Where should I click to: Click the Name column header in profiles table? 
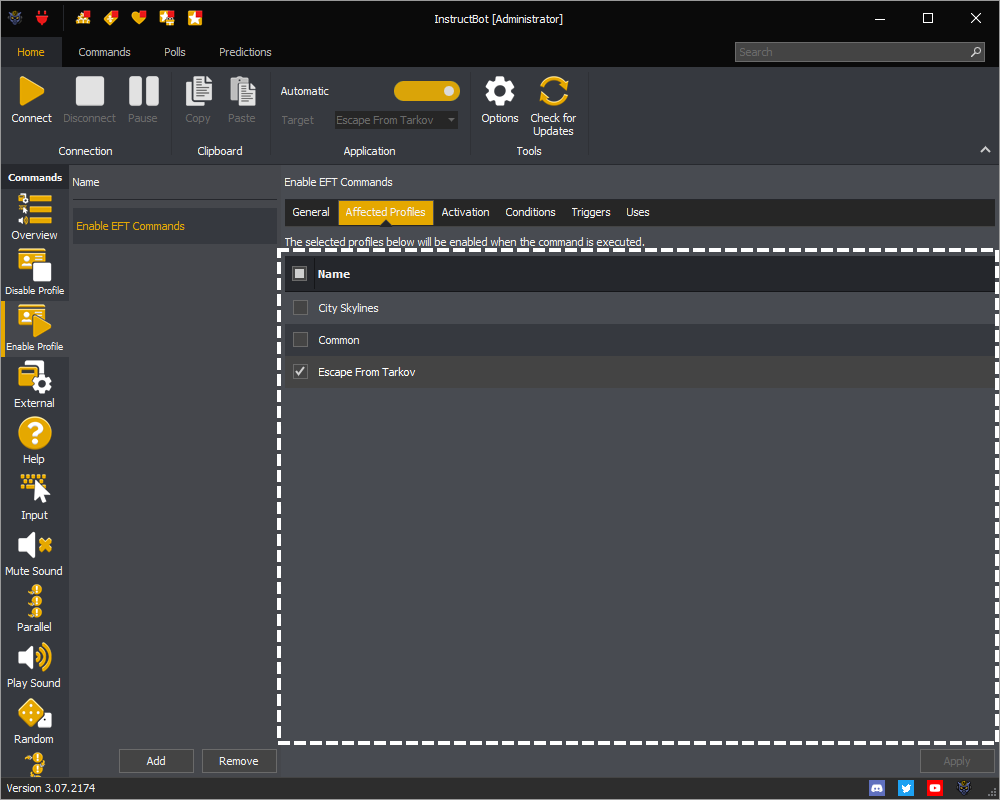pos(334,274)
